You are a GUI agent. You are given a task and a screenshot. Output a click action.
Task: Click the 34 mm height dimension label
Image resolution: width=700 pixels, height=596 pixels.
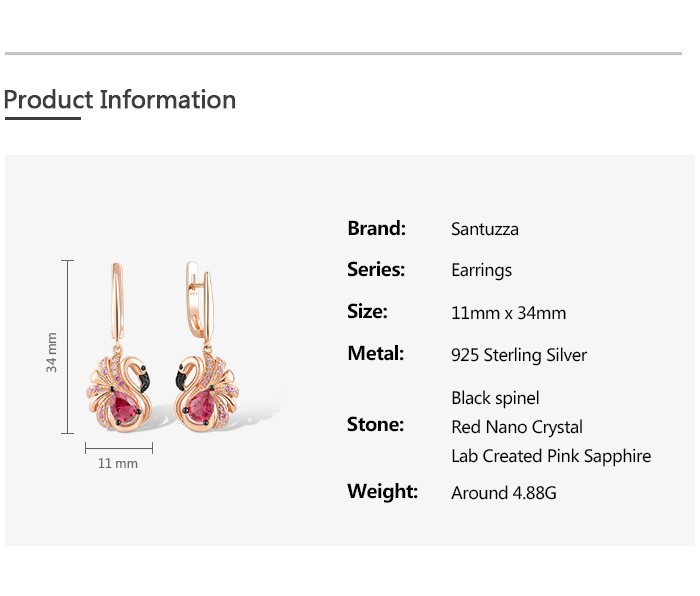51,352
